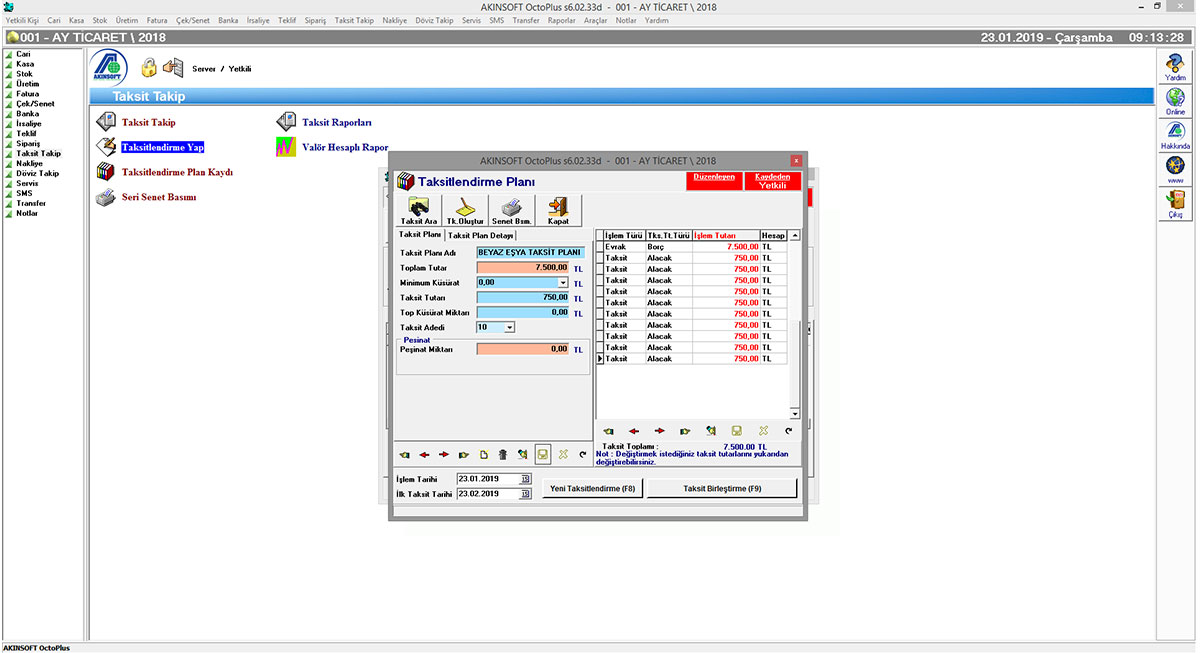The width and height of the screenshot is (1200, 653).
Task: Click the Peşinat Miktarı field
Action: point(523,349)
